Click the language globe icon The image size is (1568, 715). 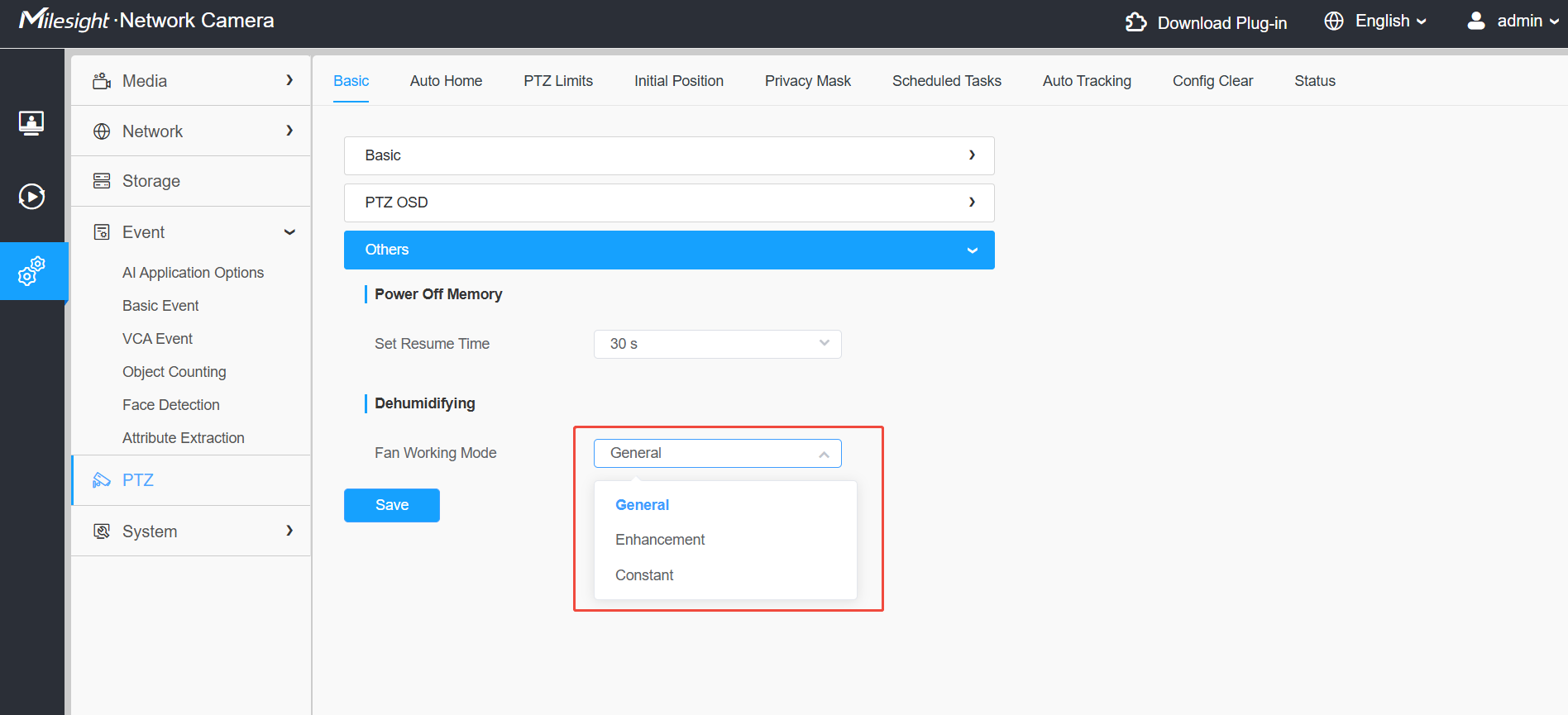pyautogui.click(x=1334, y=21)
